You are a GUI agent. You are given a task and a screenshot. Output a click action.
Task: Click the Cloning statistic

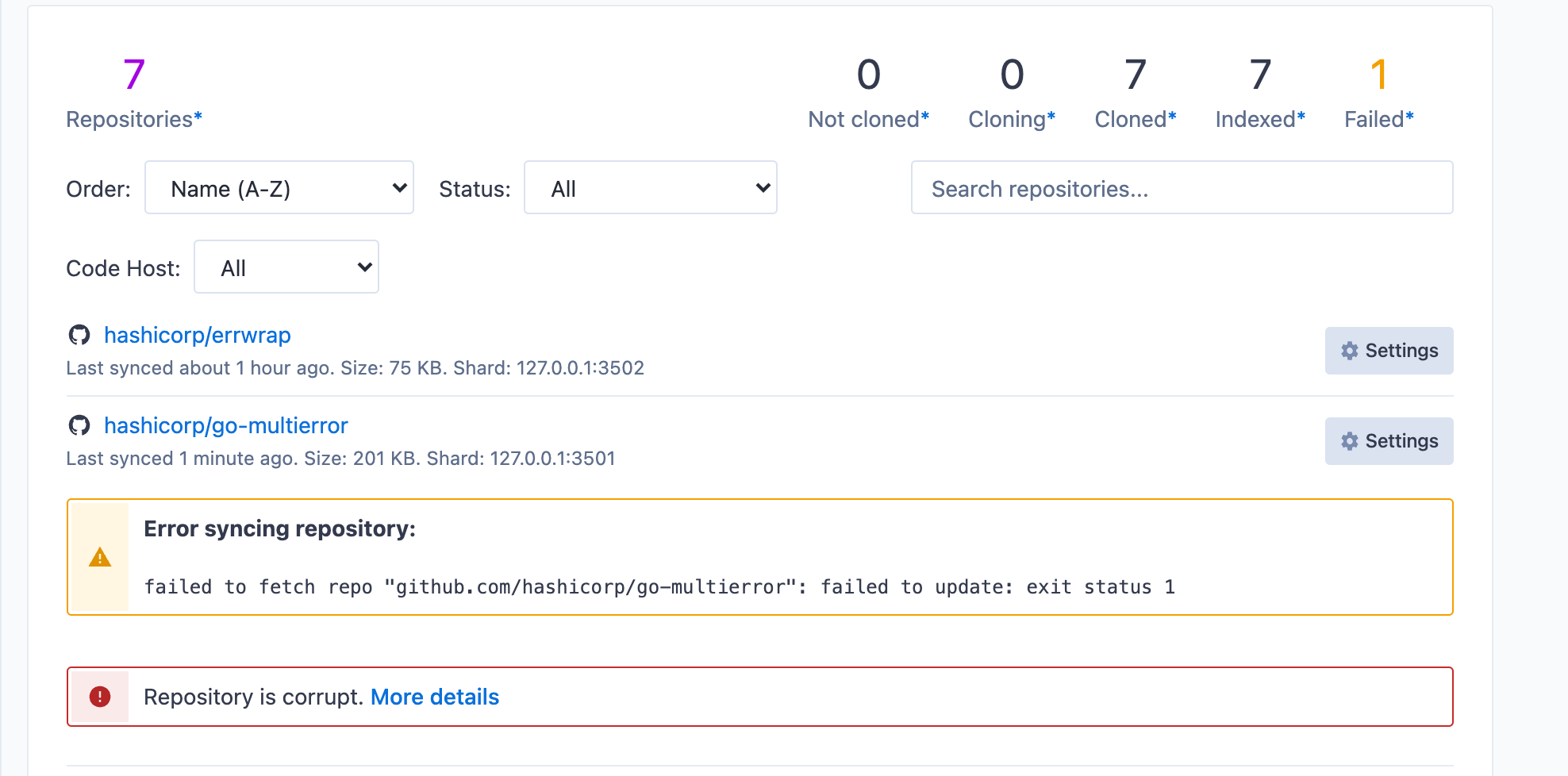pyautogui.click(x=1012, y=92)
